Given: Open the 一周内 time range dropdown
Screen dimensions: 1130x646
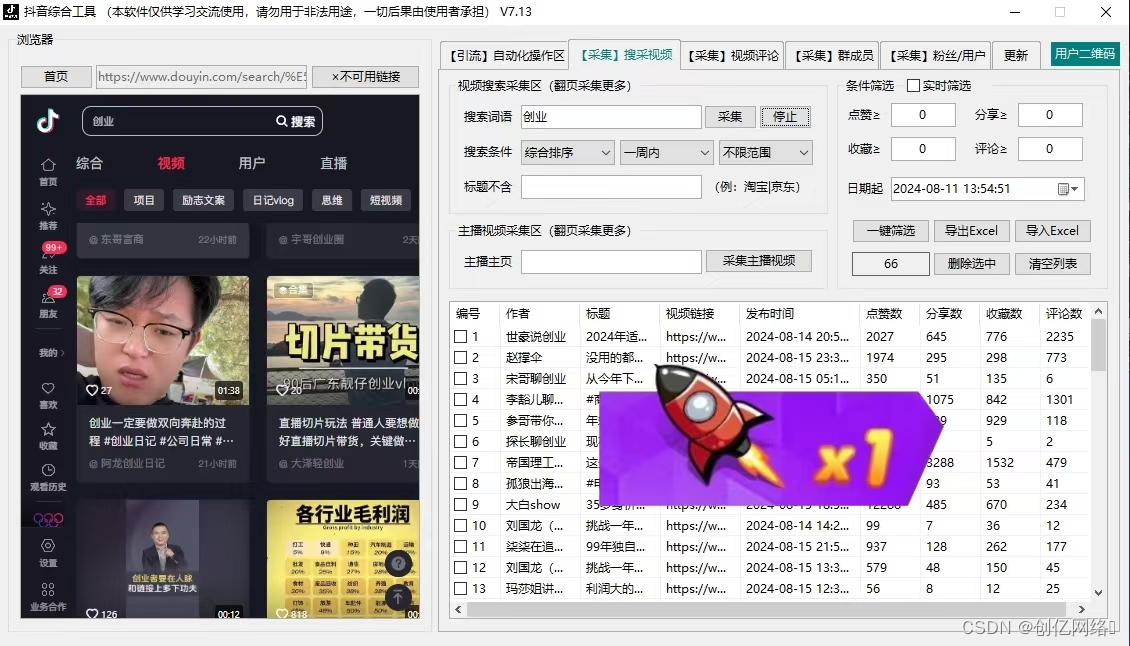Looking at the screenshot, I should [667, 152].
